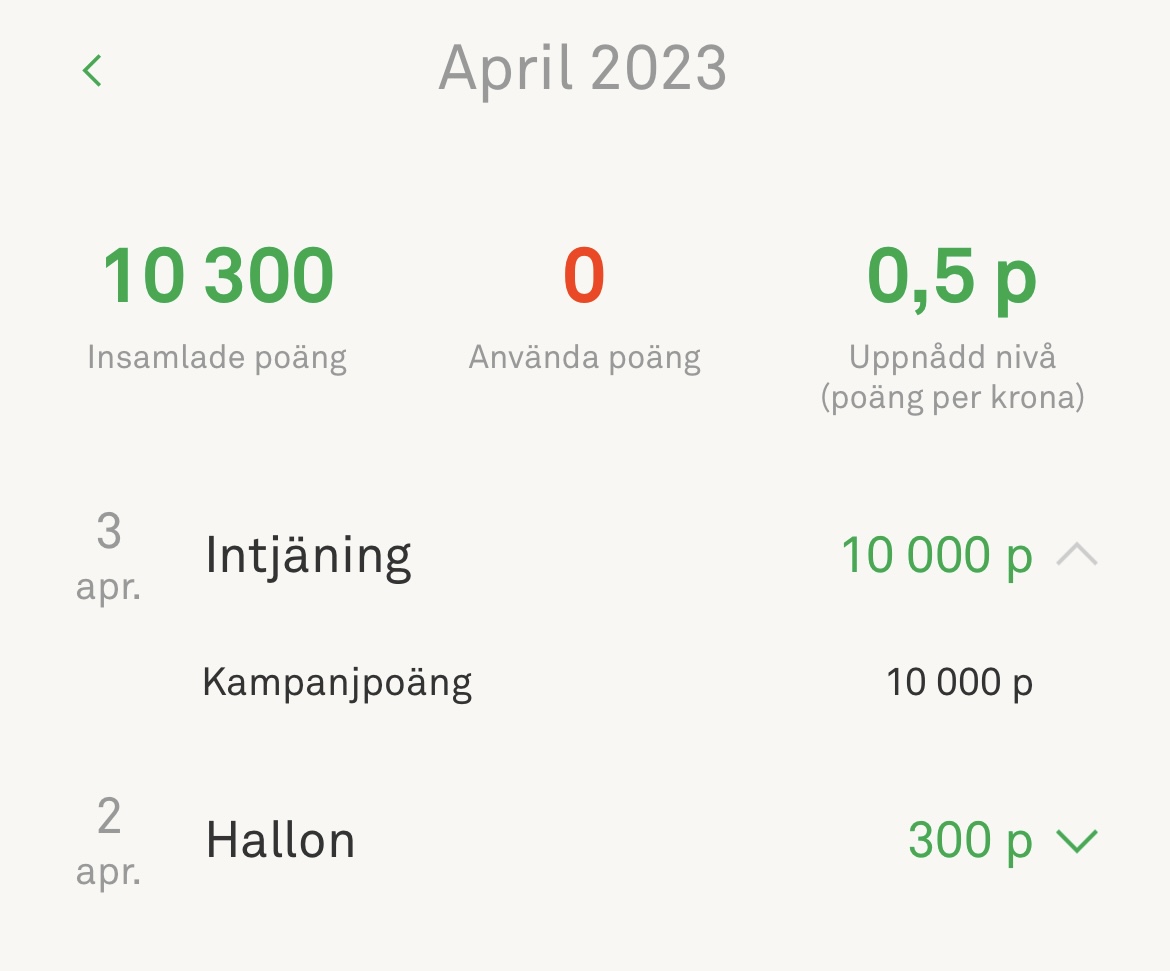Tap the apr. text under date 2
This screenshot has height=971, width=1170.
(x=108, y=872)
